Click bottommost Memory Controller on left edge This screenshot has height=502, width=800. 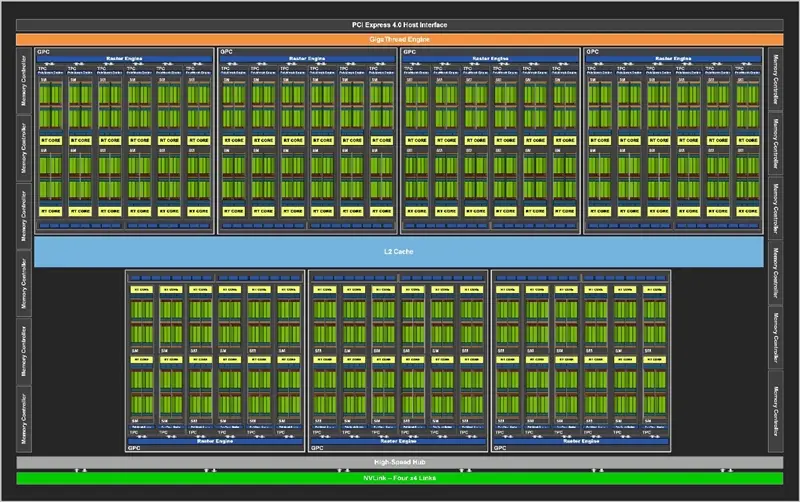pyautogui.click(x=23, y=419)
